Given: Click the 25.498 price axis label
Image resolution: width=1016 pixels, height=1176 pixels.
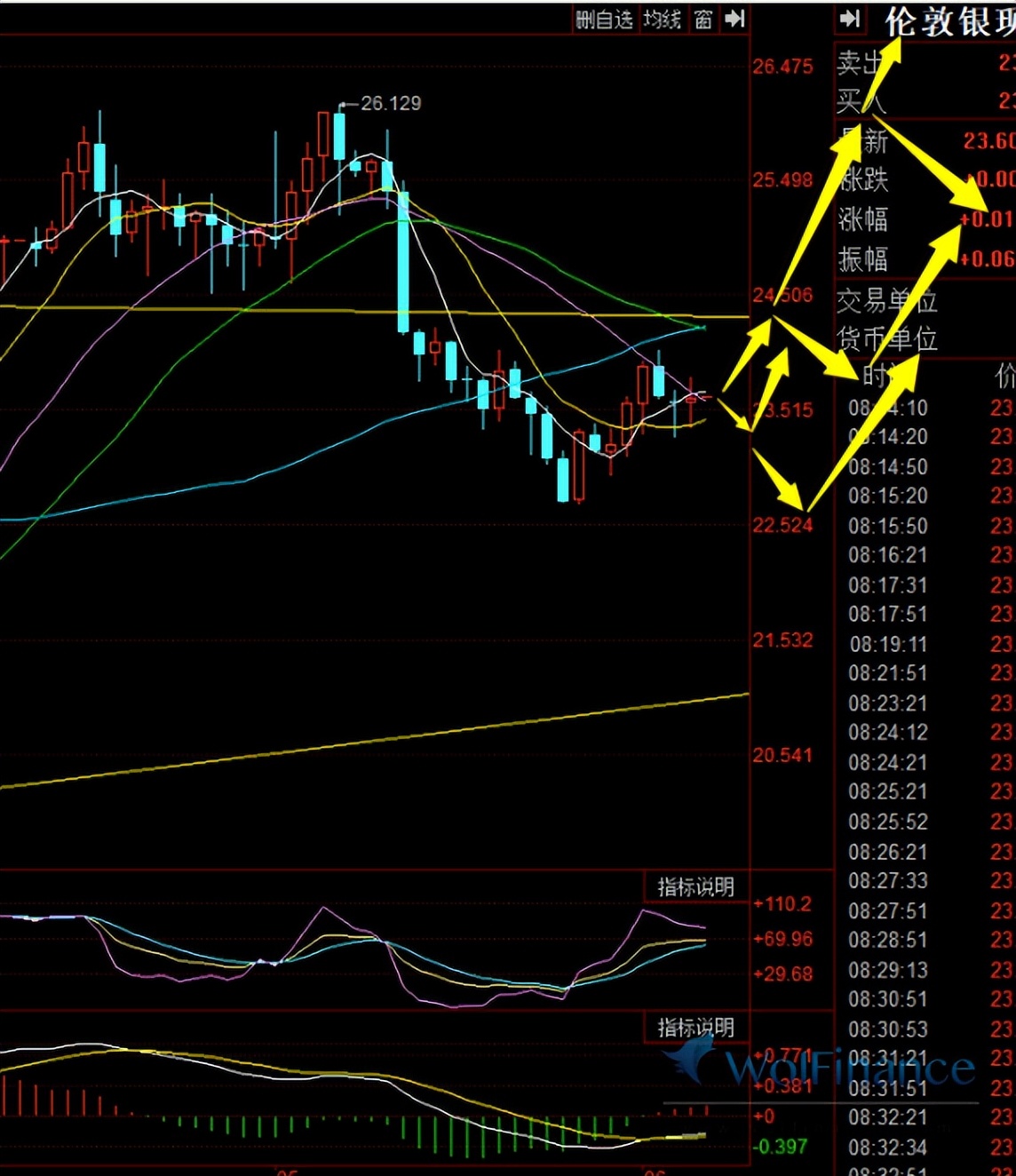Looking at the screenshot, I should point(782,180).
